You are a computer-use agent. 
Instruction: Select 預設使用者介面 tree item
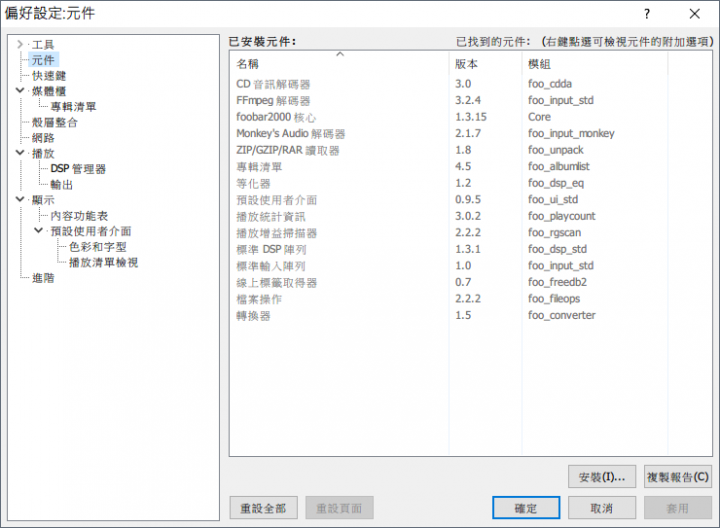point(91,231)
